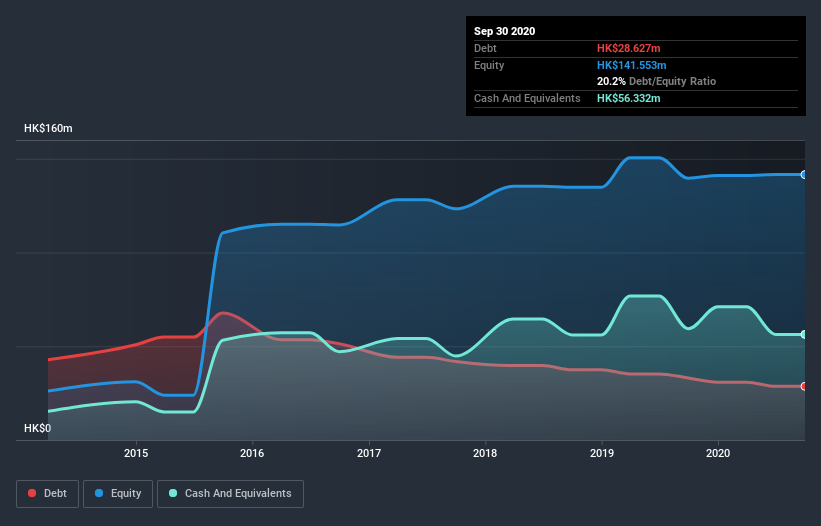Viewport: 821px width, 526px height.
Task: Toggle the Equity series legend button
Action: pos(118,494)
